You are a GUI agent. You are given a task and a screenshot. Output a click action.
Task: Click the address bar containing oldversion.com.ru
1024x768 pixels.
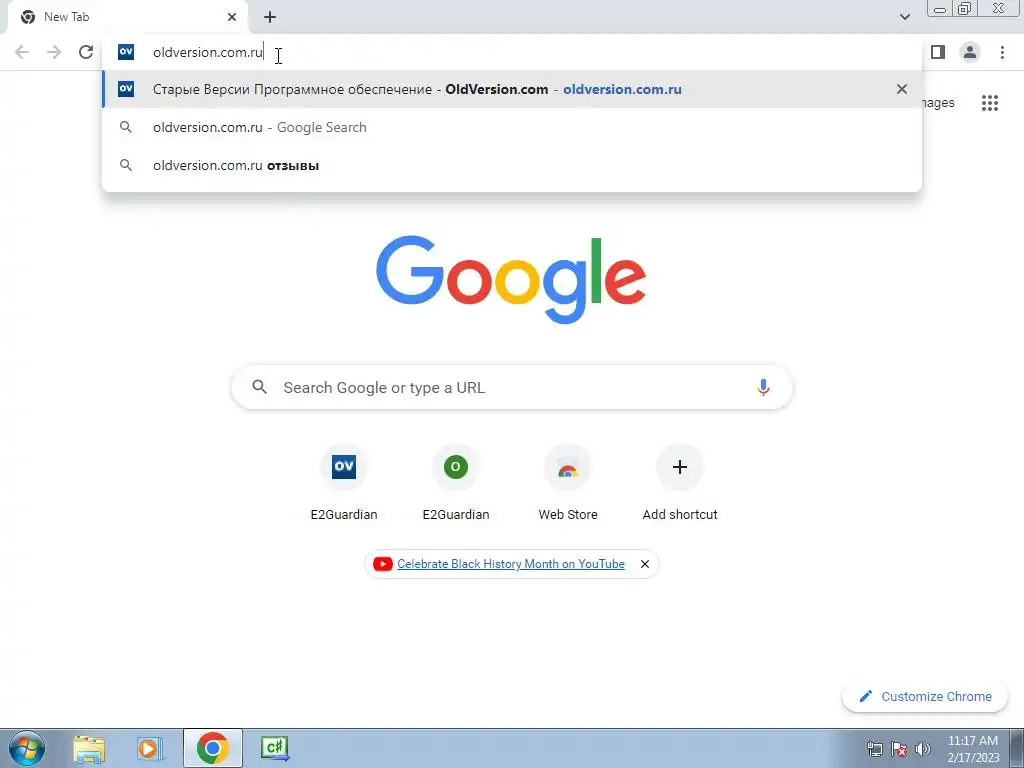512,52
